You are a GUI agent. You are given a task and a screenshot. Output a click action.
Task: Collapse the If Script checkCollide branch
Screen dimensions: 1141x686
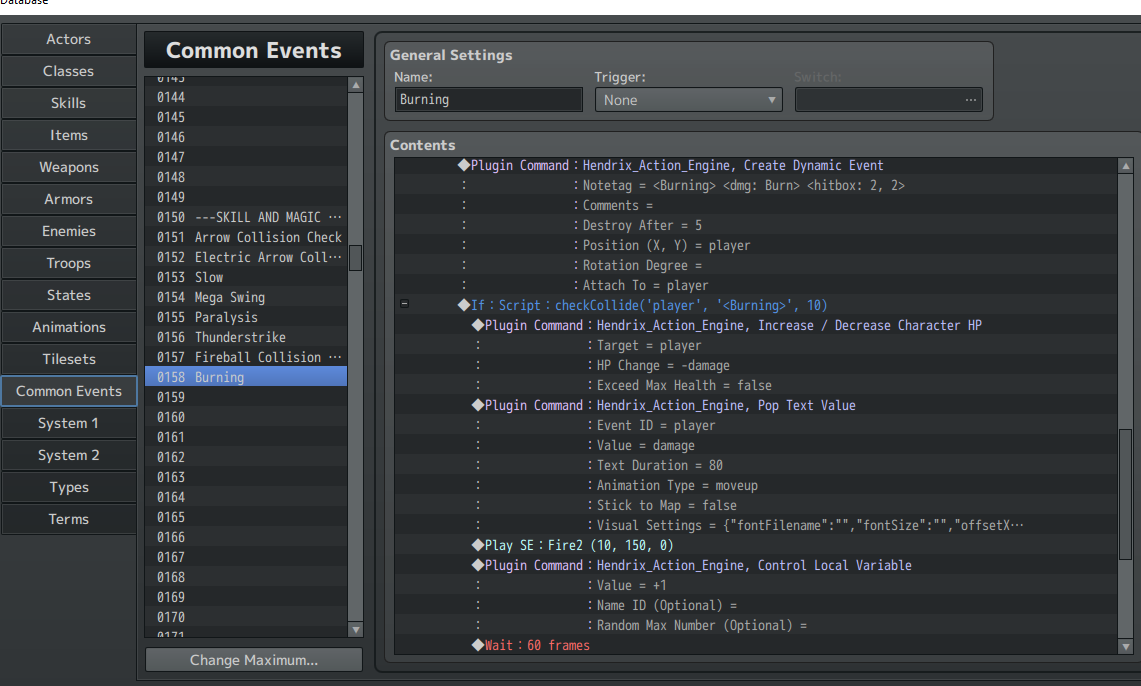pos(405,304)
